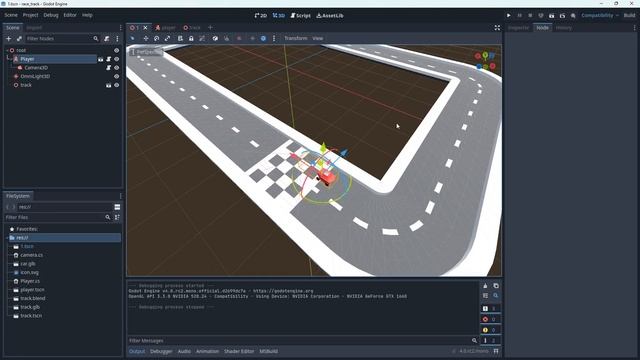
Task: Click the group selected node icon
Action: coord(202,38)
